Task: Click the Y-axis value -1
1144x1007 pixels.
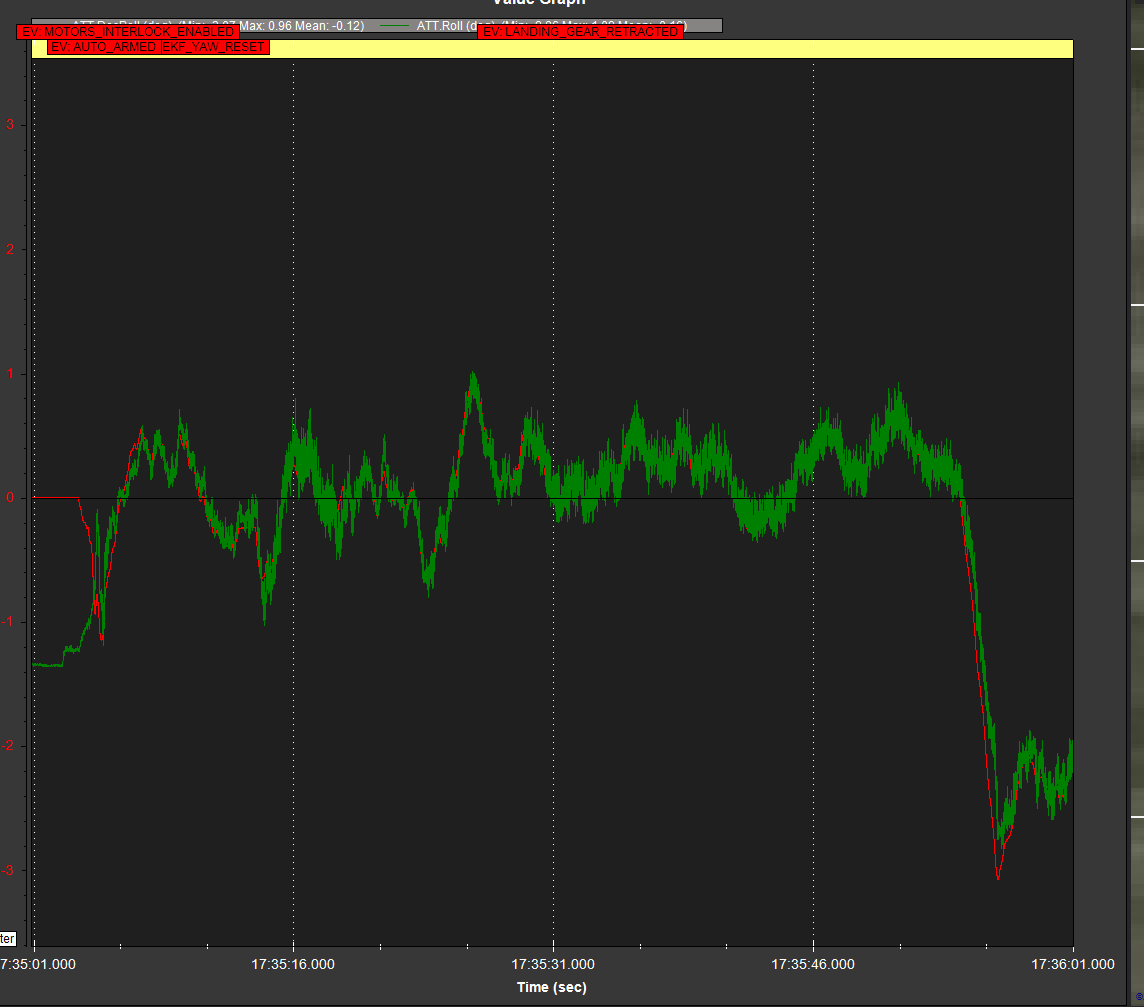Action: click(x=8, y=622)
